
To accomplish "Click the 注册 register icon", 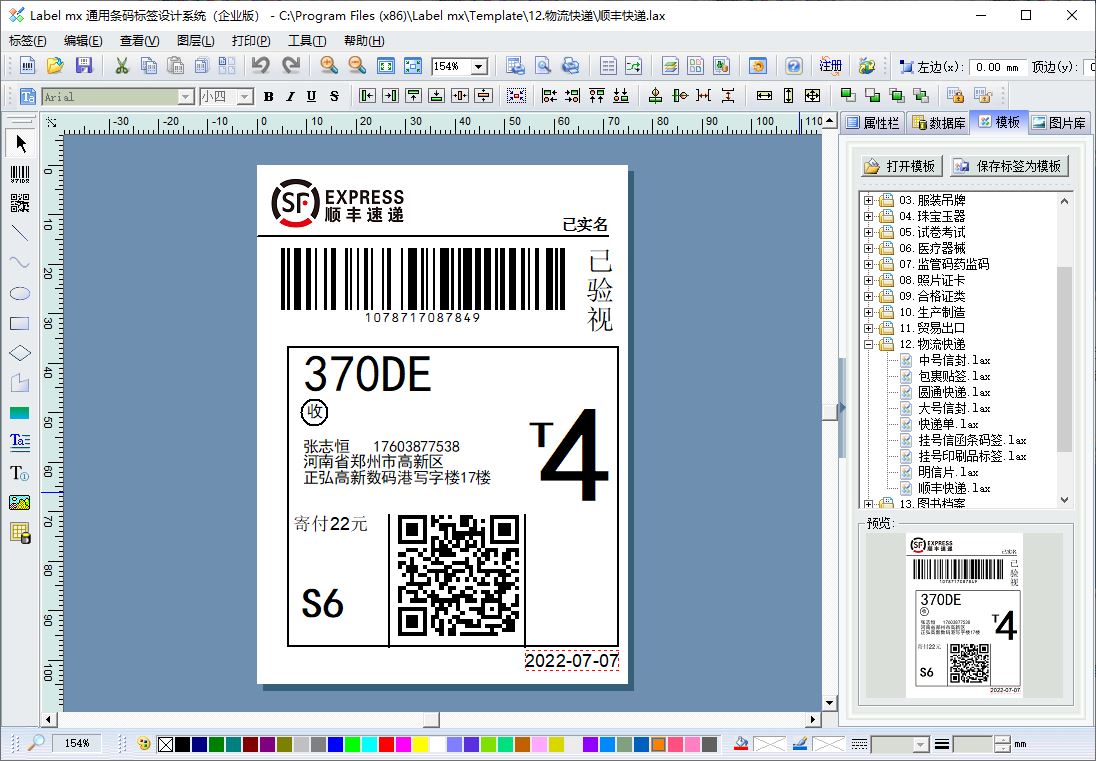I will 830,66.
